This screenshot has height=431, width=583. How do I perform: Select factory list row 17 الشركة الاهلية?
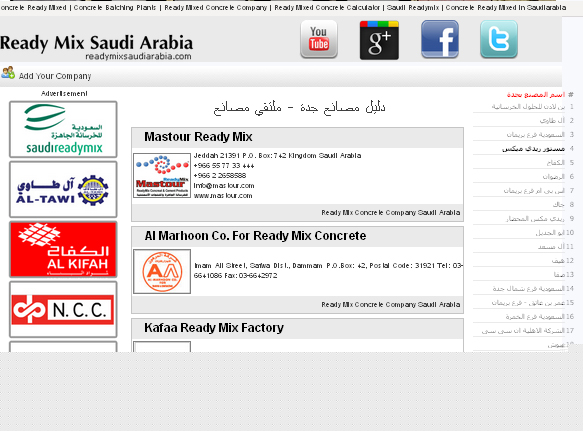[x=524, y=330]
